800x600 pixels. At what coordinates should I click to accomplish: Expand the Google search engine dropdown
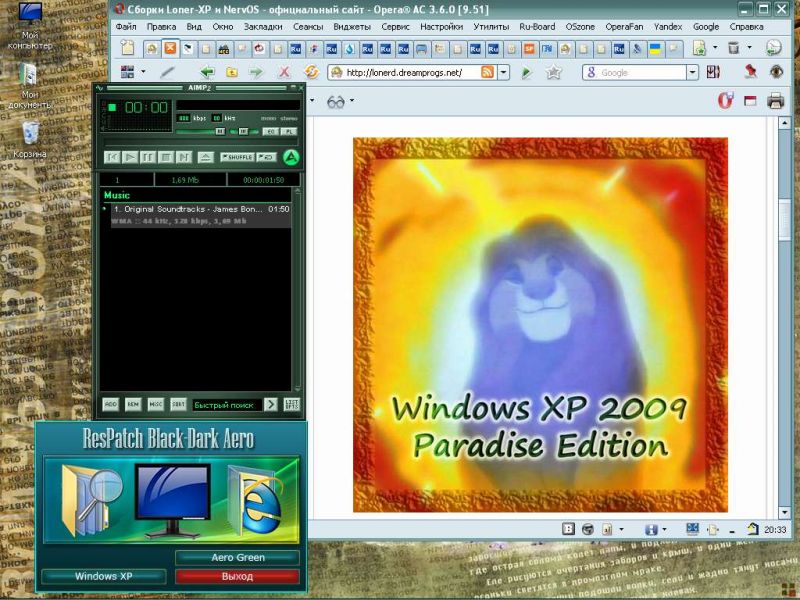692,72
